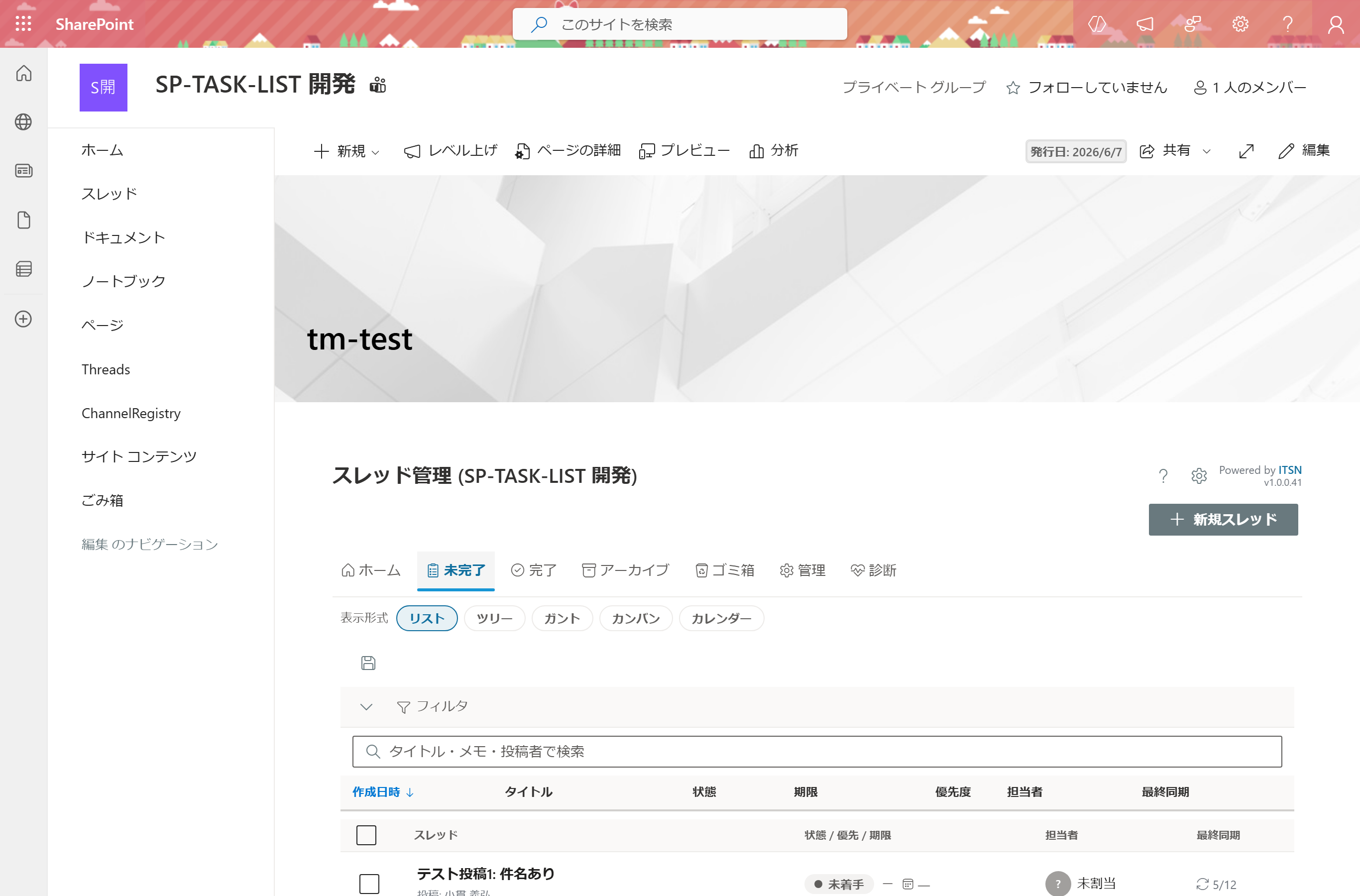Click プレビュー in command bar
Viewport: 1360px width, 896px height.
click(x=684, y=151)
